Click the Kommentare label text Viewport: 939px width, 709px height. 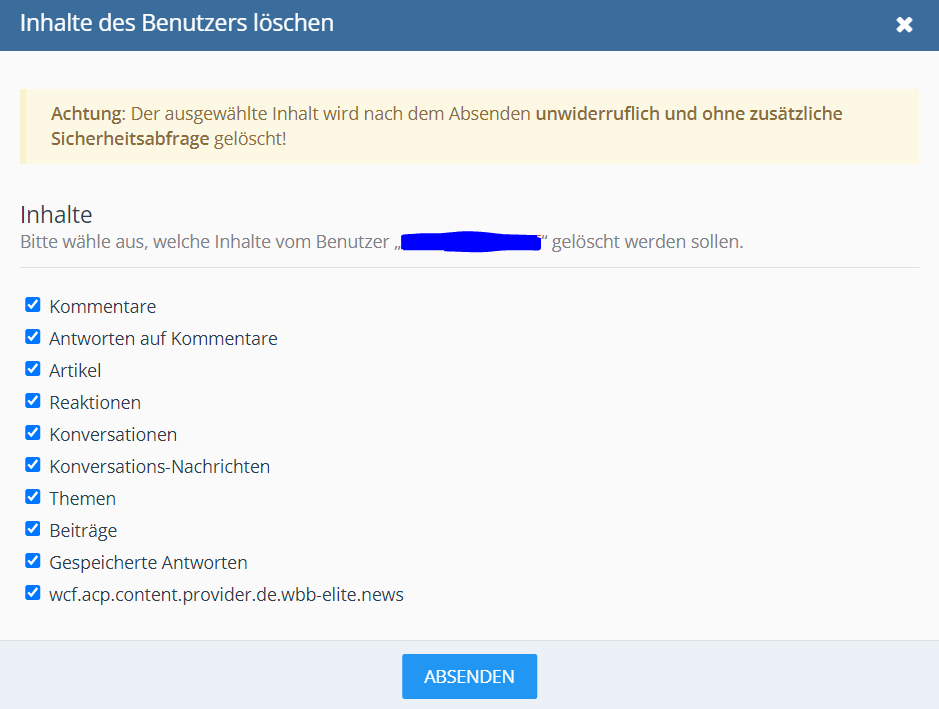tap(103, 307)
